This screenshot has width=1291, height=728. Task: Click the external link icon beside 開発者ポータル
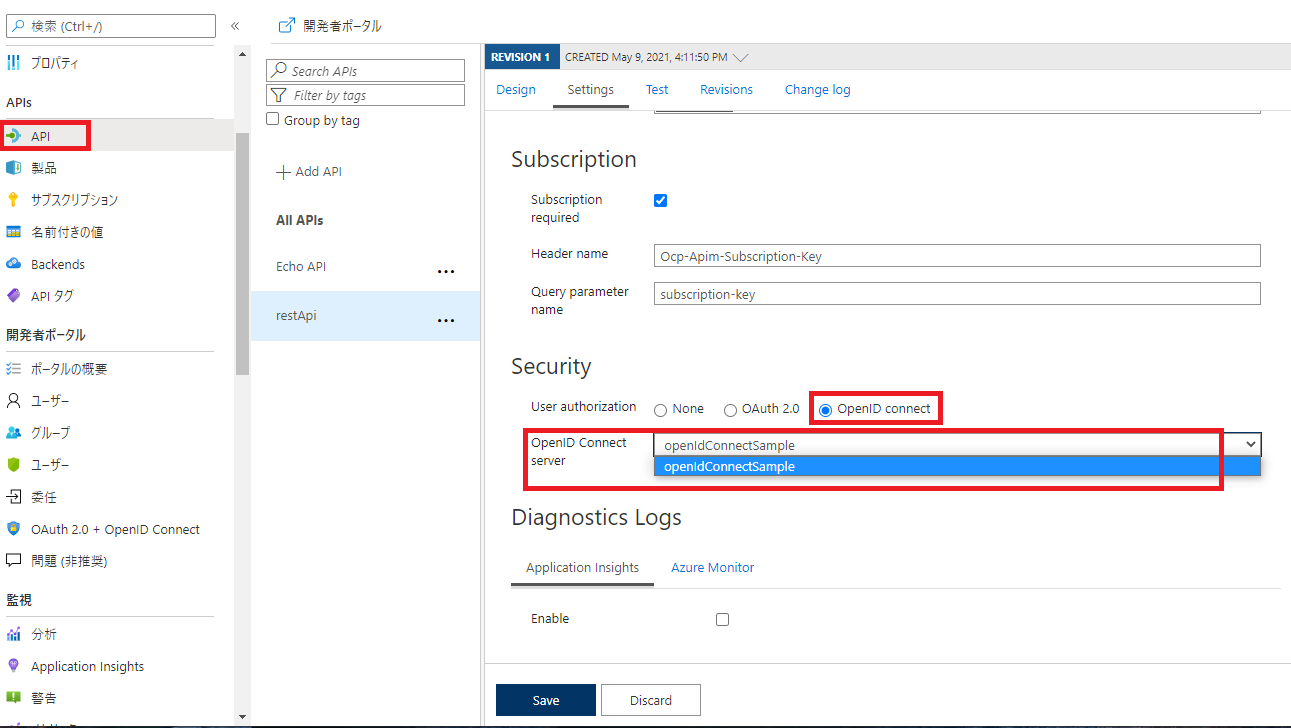pyautogui.click(x=287, y=26)
